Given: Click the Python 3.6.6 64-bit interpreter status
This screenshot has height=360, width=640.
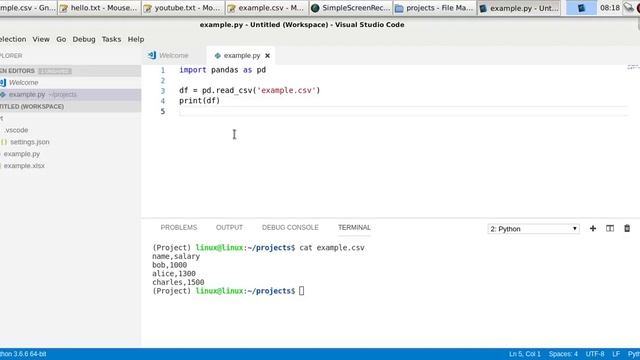Looking at the screenshot, I should [x=23, y=354].
